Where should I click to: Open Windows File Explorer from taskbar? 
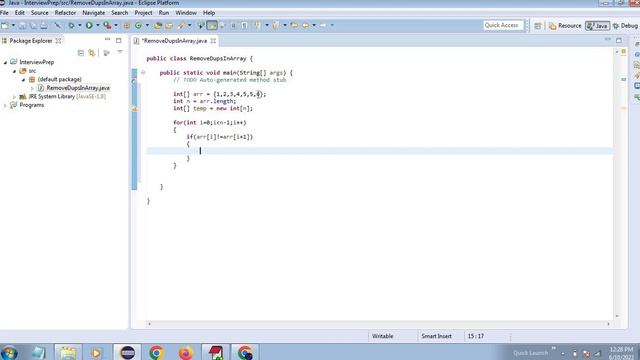[68, 352]
